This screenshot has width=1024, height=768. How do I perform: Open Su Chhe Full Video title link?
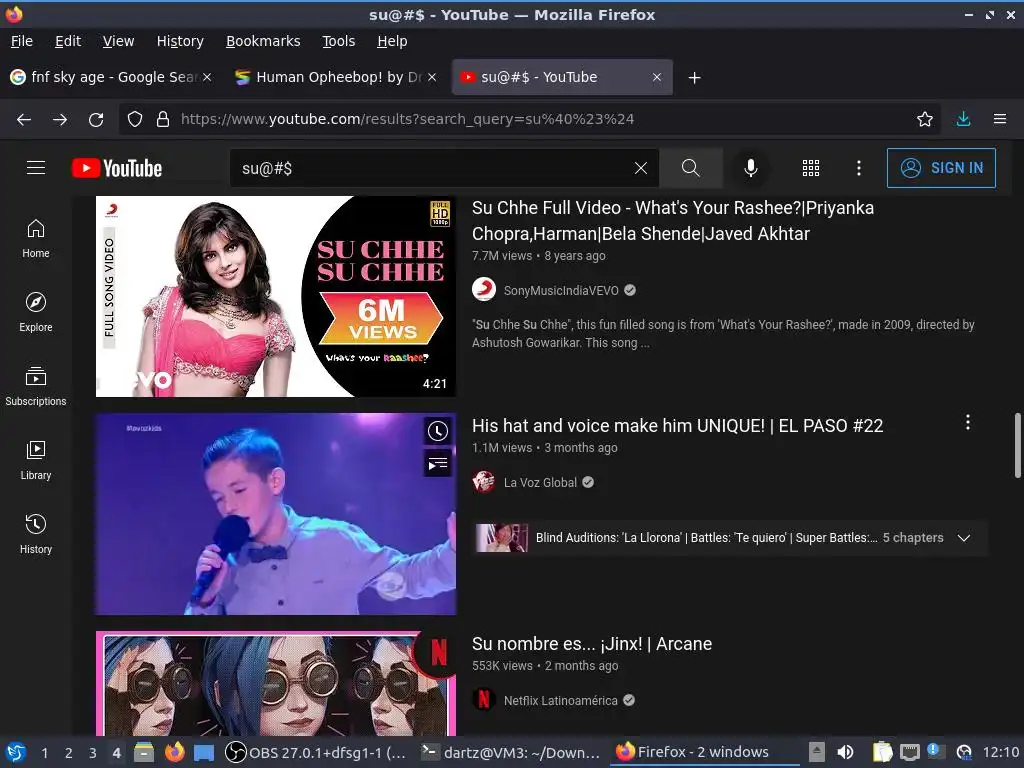point(673,221)
